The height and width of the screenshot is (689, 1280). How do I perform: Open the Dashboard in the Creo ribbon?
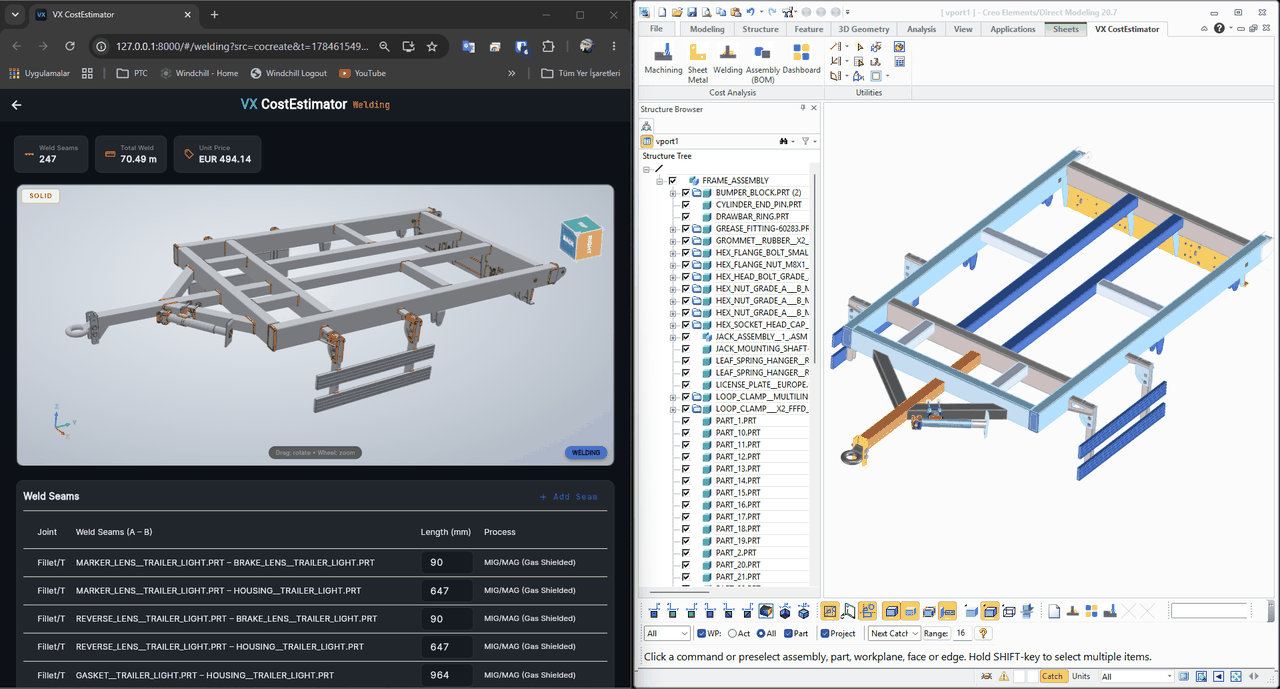point(801,59)
